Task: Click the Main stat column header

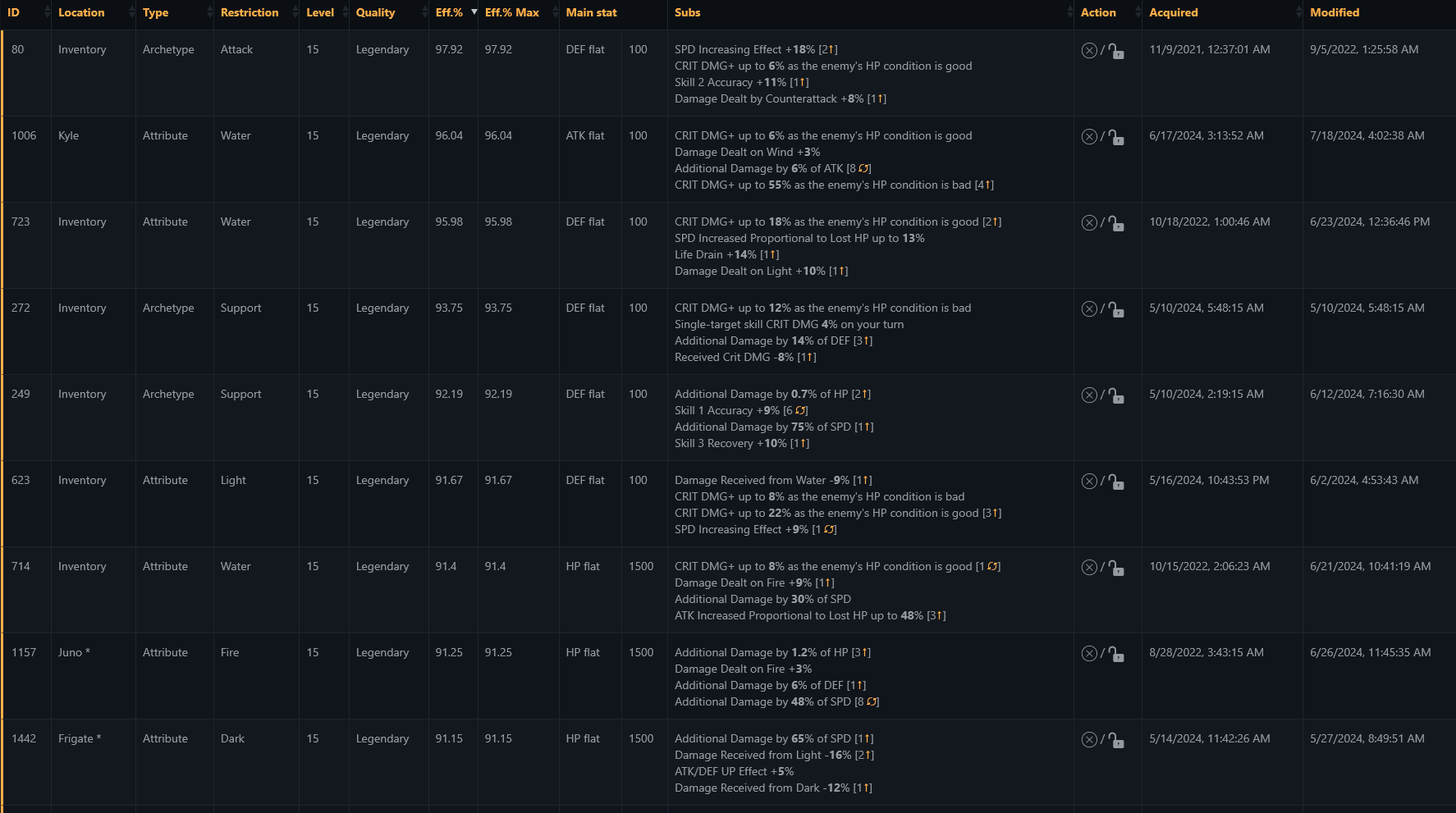Action: coord(591,12)
